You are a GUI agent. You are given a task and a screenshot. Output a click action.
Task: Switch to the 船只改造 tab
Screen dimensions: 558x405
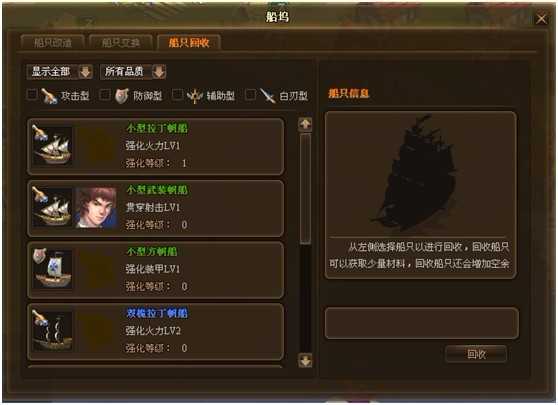[53, 43]
